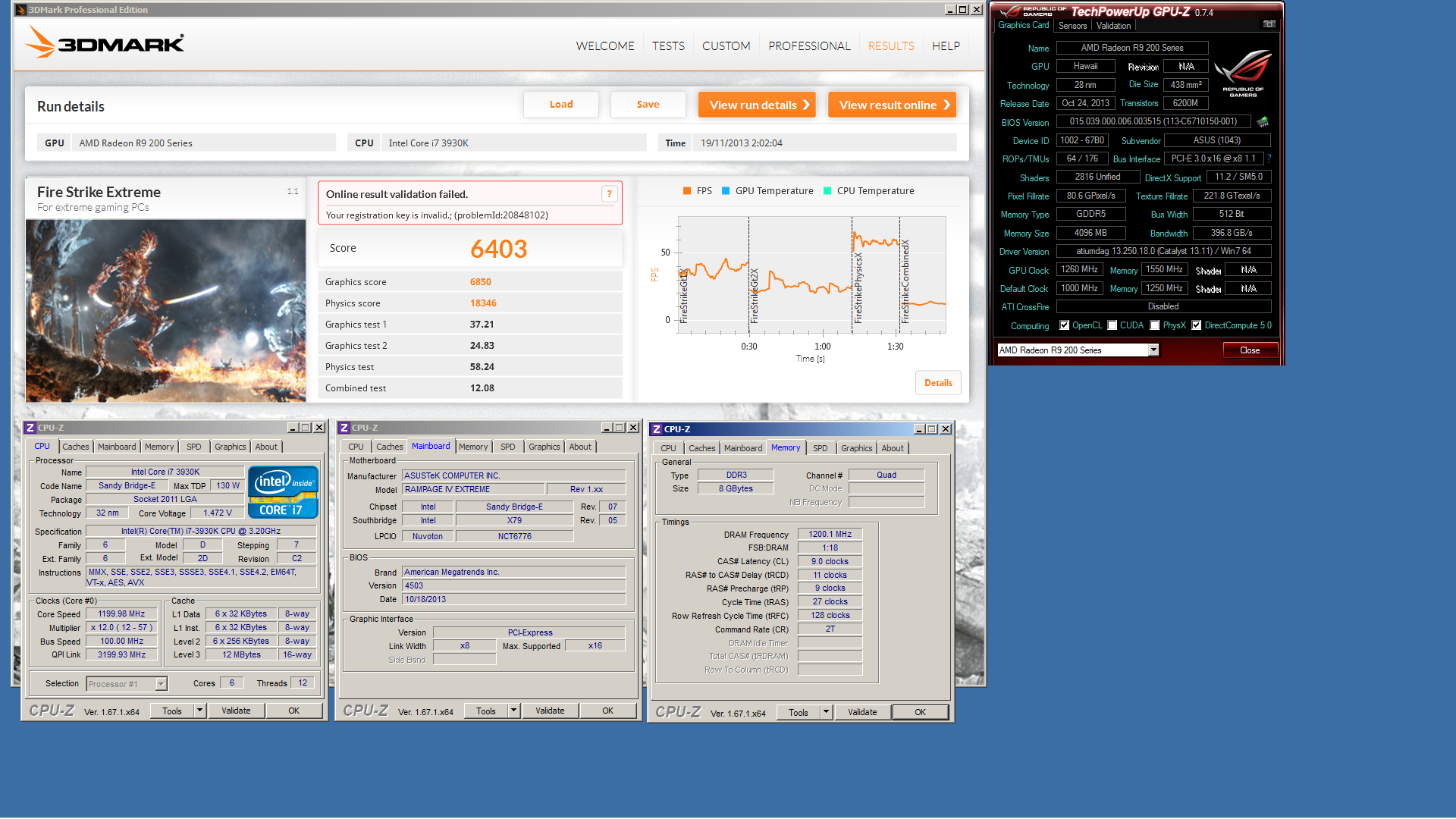Click the validation failed help question icon
Screen dimensions: 1456x819
tap(609, 194)
